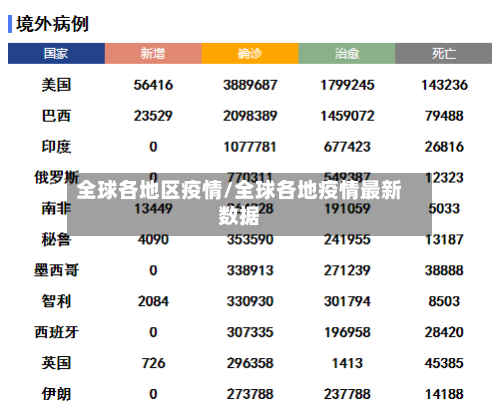Click the 英国 country cell
This screenshot has height=409, width=500.
[56, 363]
